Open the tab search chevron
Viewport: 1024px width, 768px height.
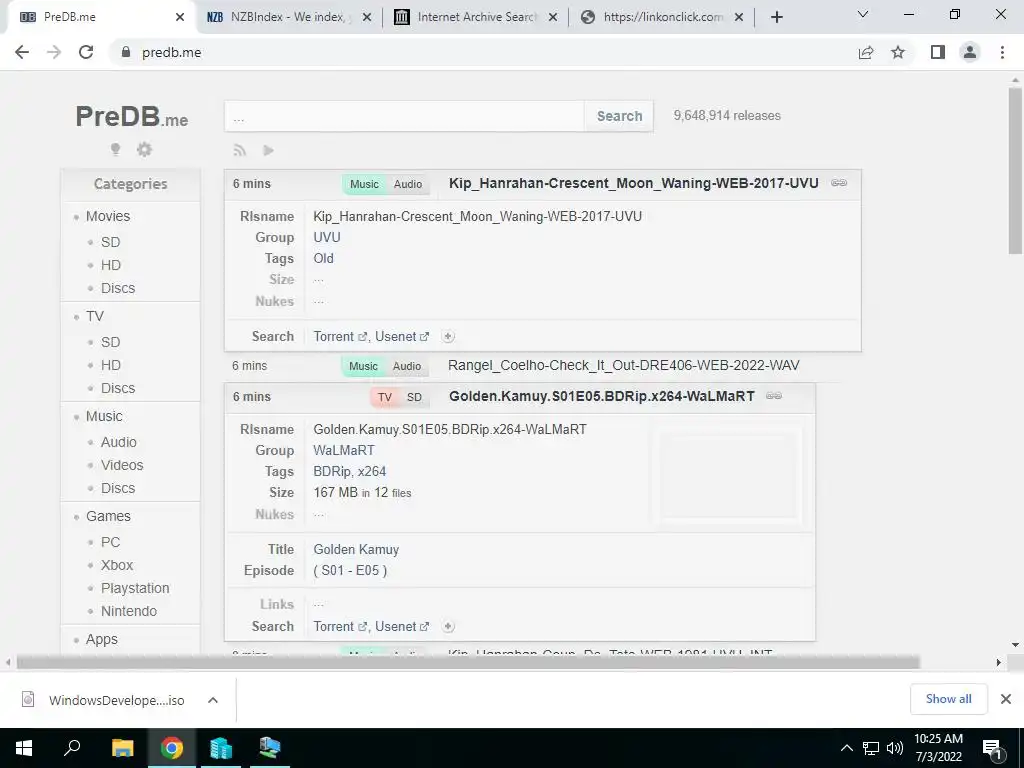pos(863,14)
